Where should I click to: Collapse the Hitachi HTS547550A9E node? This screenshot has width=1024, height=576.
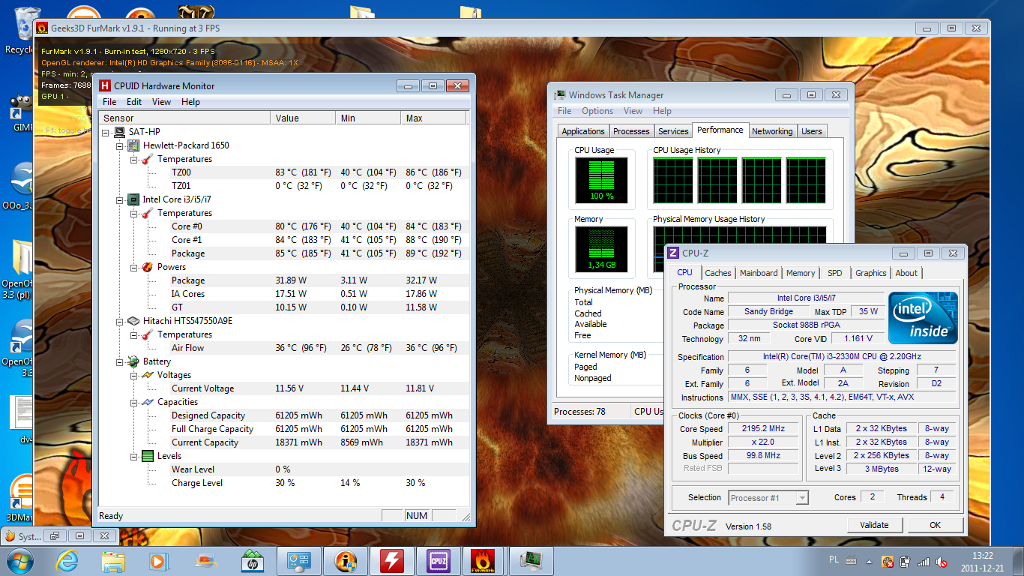pos(120,322)
